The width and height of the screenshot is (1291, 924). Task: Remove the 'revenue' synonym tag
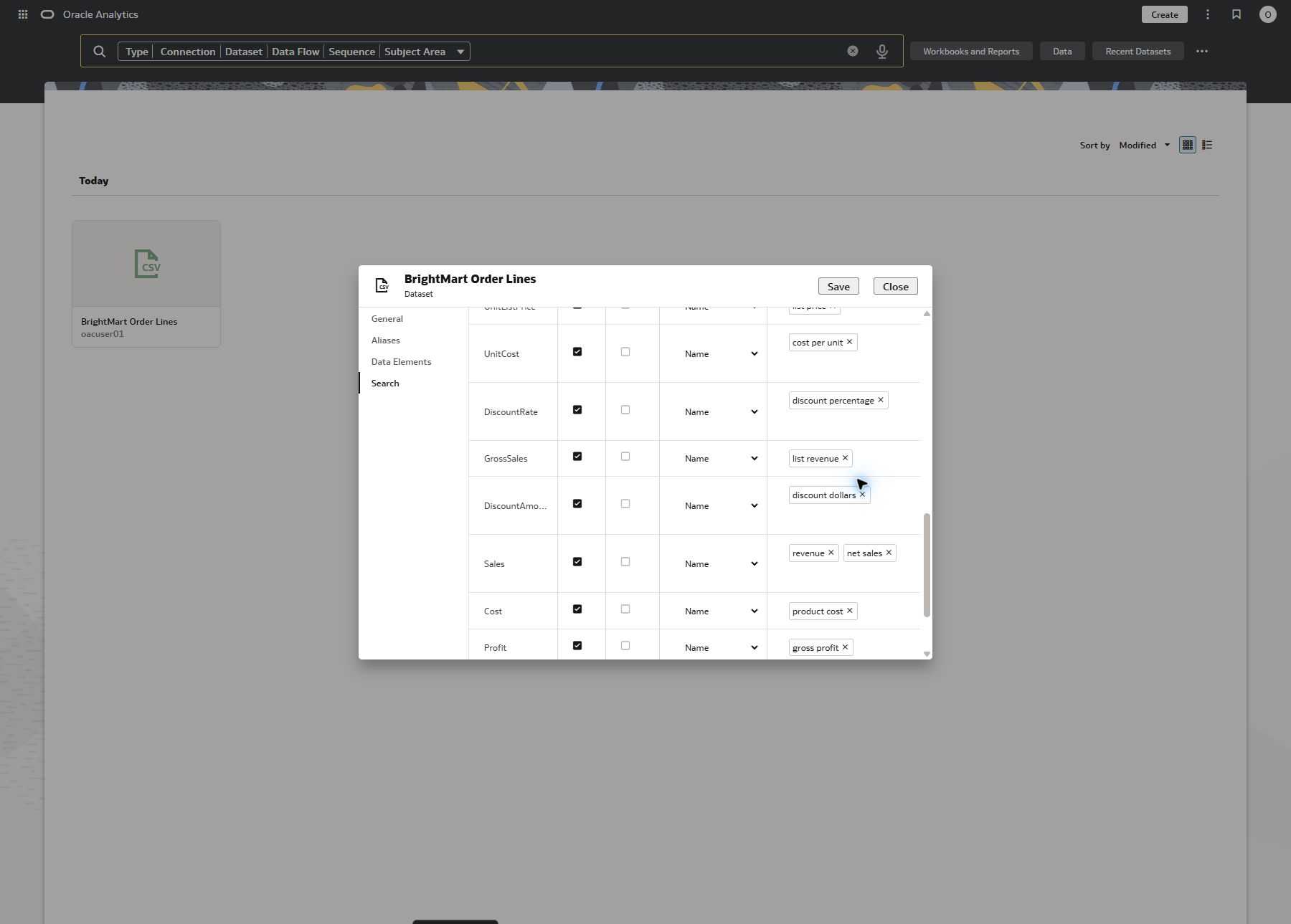coord(831,553)
